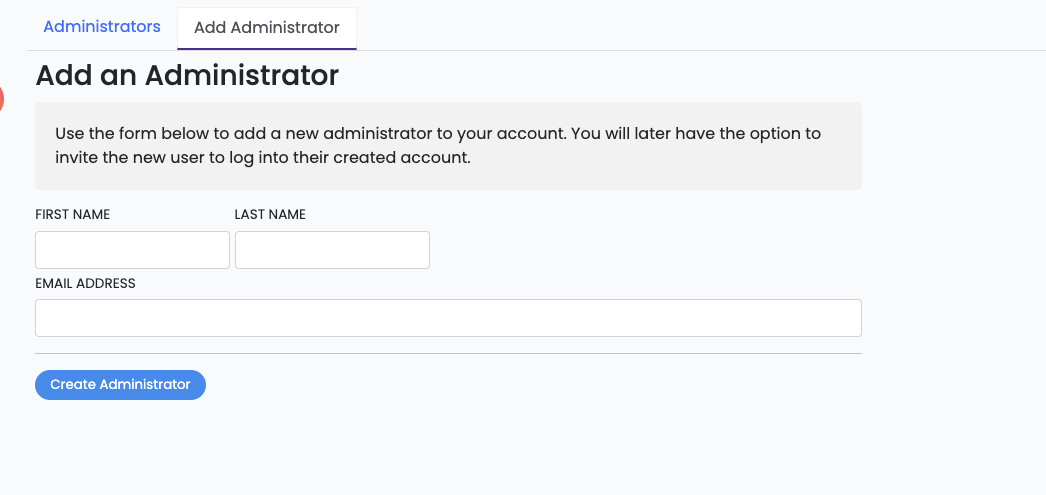Click empty area right of Last Name field
Image resolution: width=1046 pixels, height=495 pixels.
(x=640, y=250)
